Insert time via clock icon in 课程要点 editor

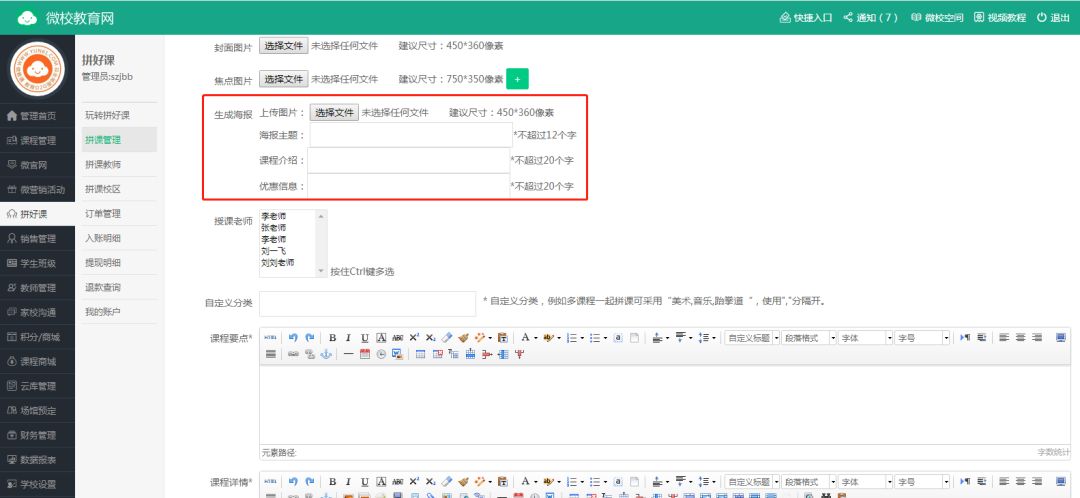(x=381, y=354)
